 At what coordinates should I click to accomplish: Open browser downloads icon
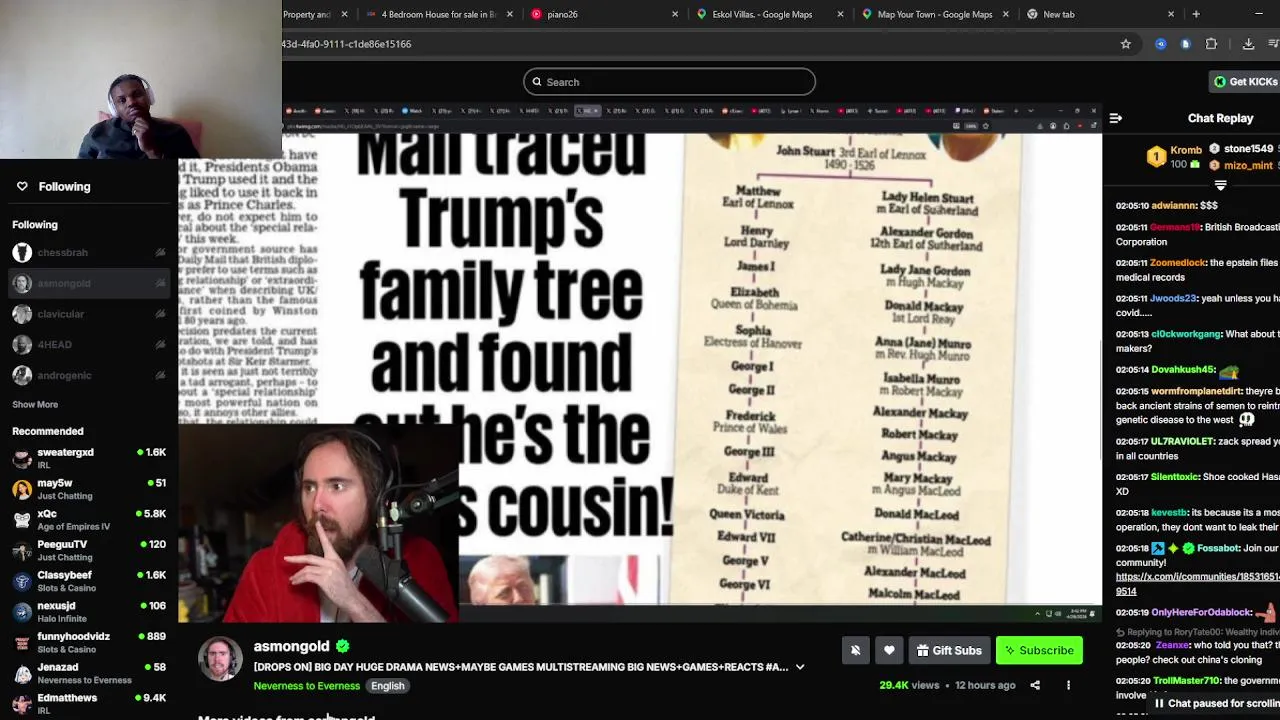click(x=1249, y=44)
